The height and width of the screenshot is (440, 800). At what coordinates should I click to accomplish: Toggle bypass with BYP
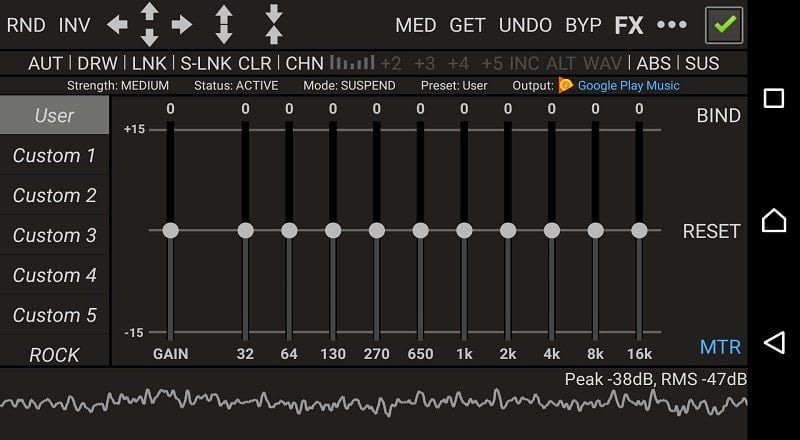coord(583,25)
